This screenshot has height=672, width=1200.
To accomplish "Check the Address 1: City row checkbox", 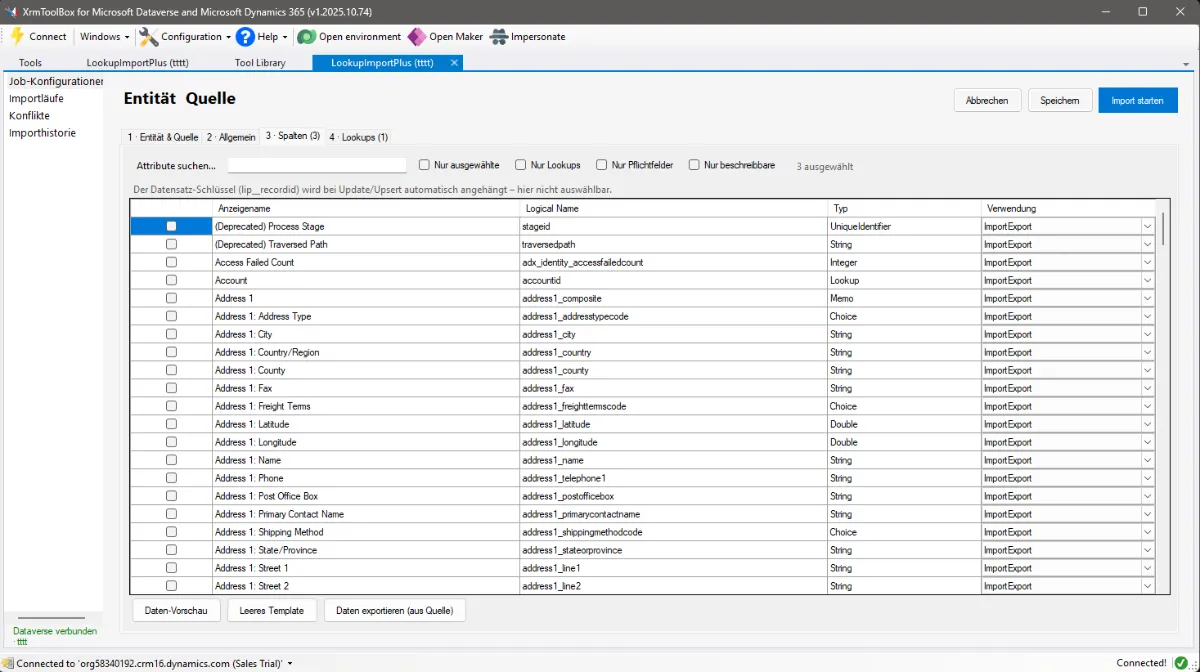I will click(x=171, y=334).
